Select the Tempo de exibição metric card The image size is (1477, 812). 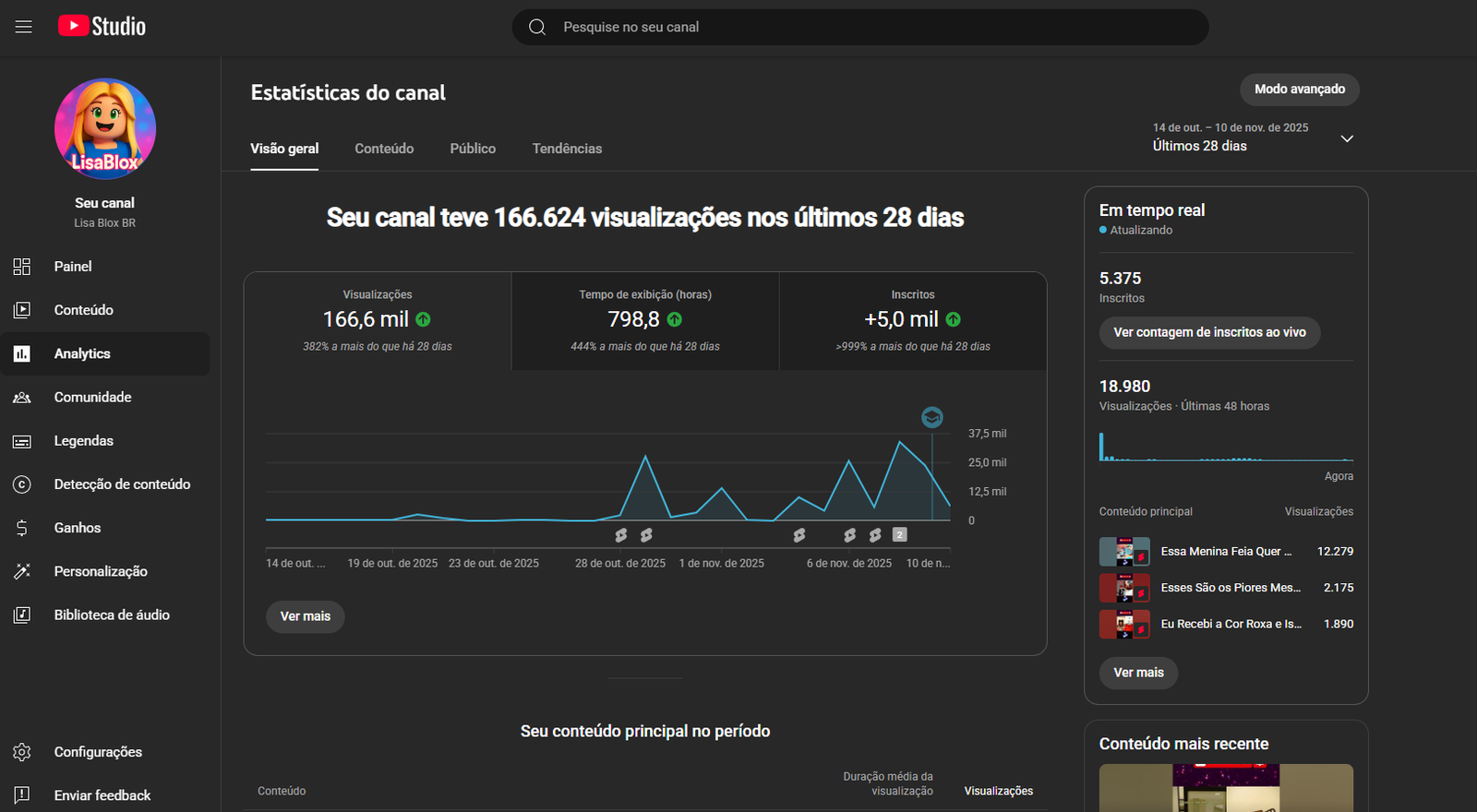point(645,321)
